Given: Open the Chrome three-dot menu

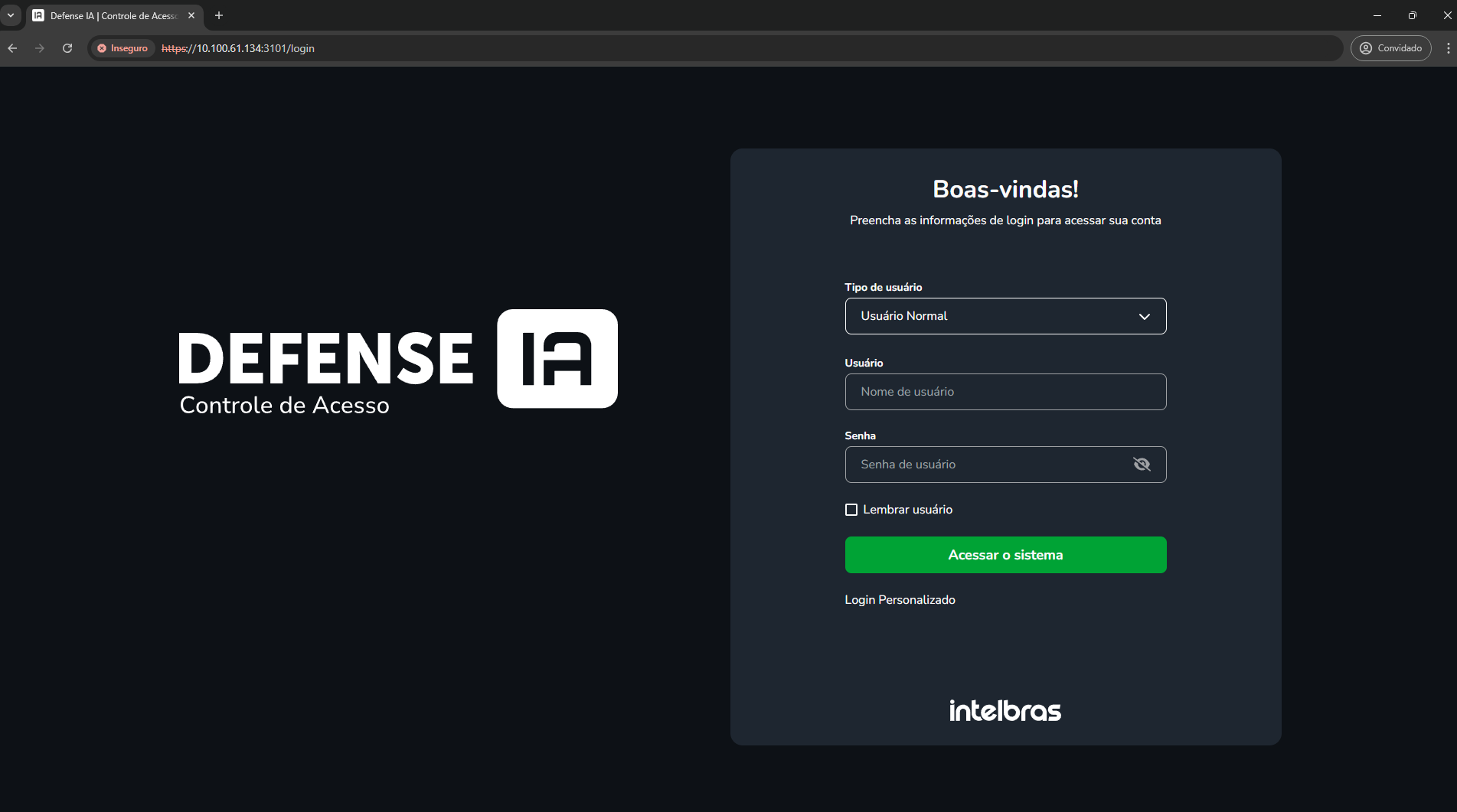Looking at the screenshot, I should click(x=1448, y=48).
